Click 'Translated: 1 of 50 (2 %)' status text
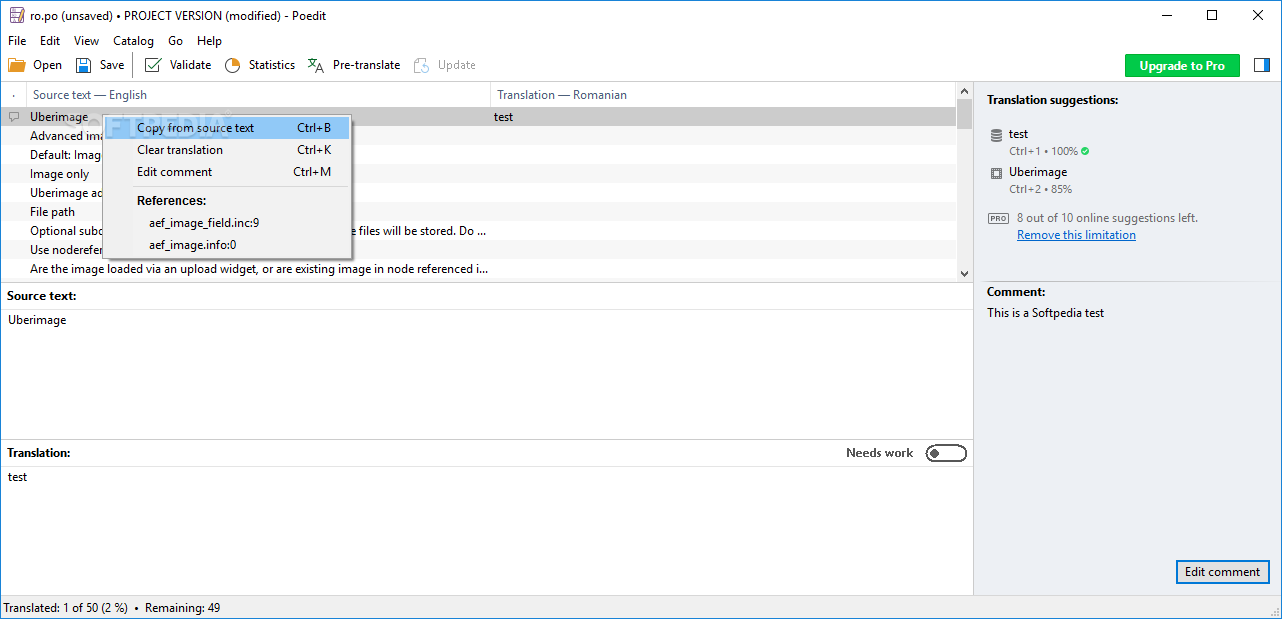 (x=65, y=608)
